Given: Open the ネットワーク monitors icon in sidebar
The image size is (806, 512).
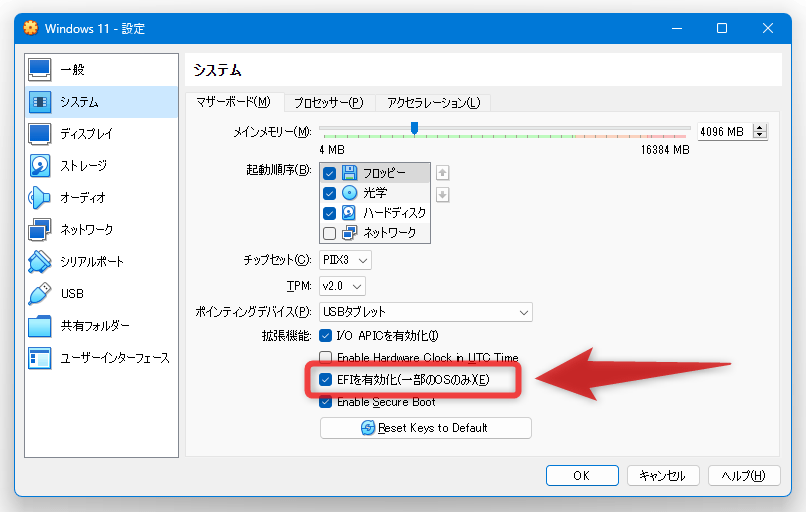Looking at the screenshot, I should point(40,229).
